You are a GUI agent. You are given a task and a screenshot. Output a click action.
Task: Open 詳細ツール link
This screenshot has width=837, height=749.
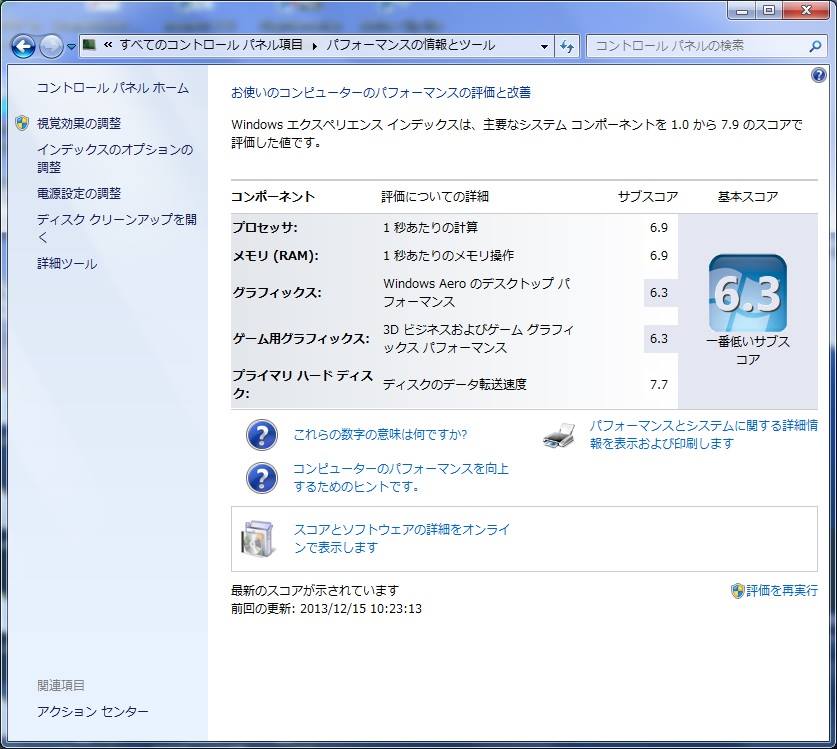[x=67, y=264]
